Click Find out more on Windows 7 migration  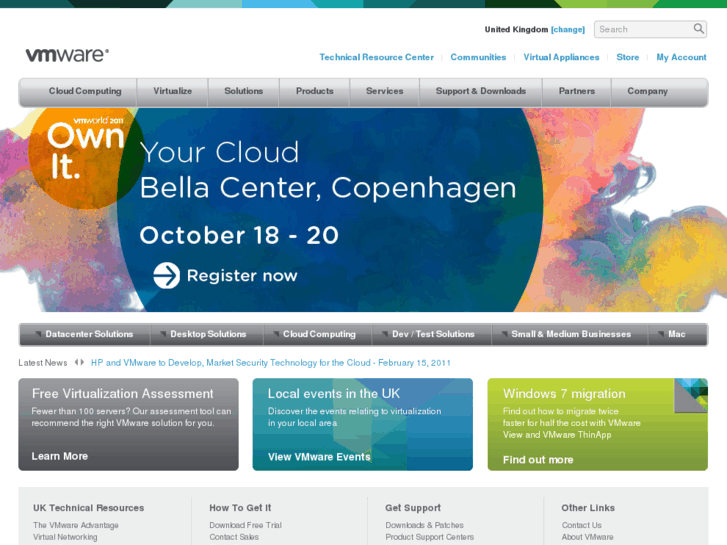(x=538, y=460)
